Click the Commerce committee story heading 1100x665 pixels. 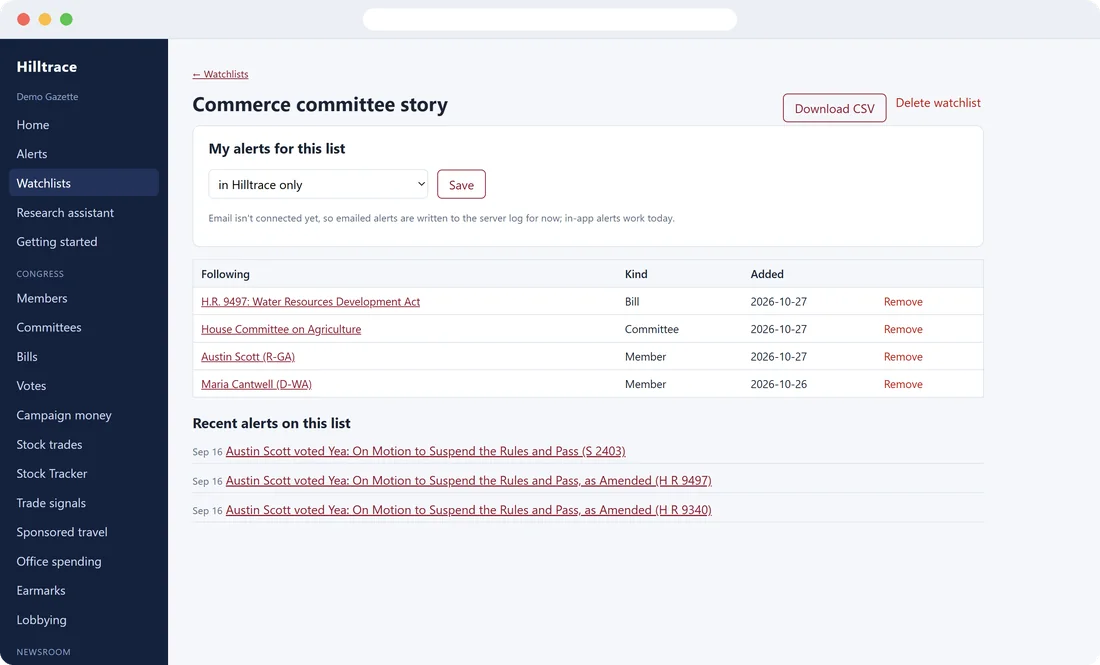click(x=320, y=105)
